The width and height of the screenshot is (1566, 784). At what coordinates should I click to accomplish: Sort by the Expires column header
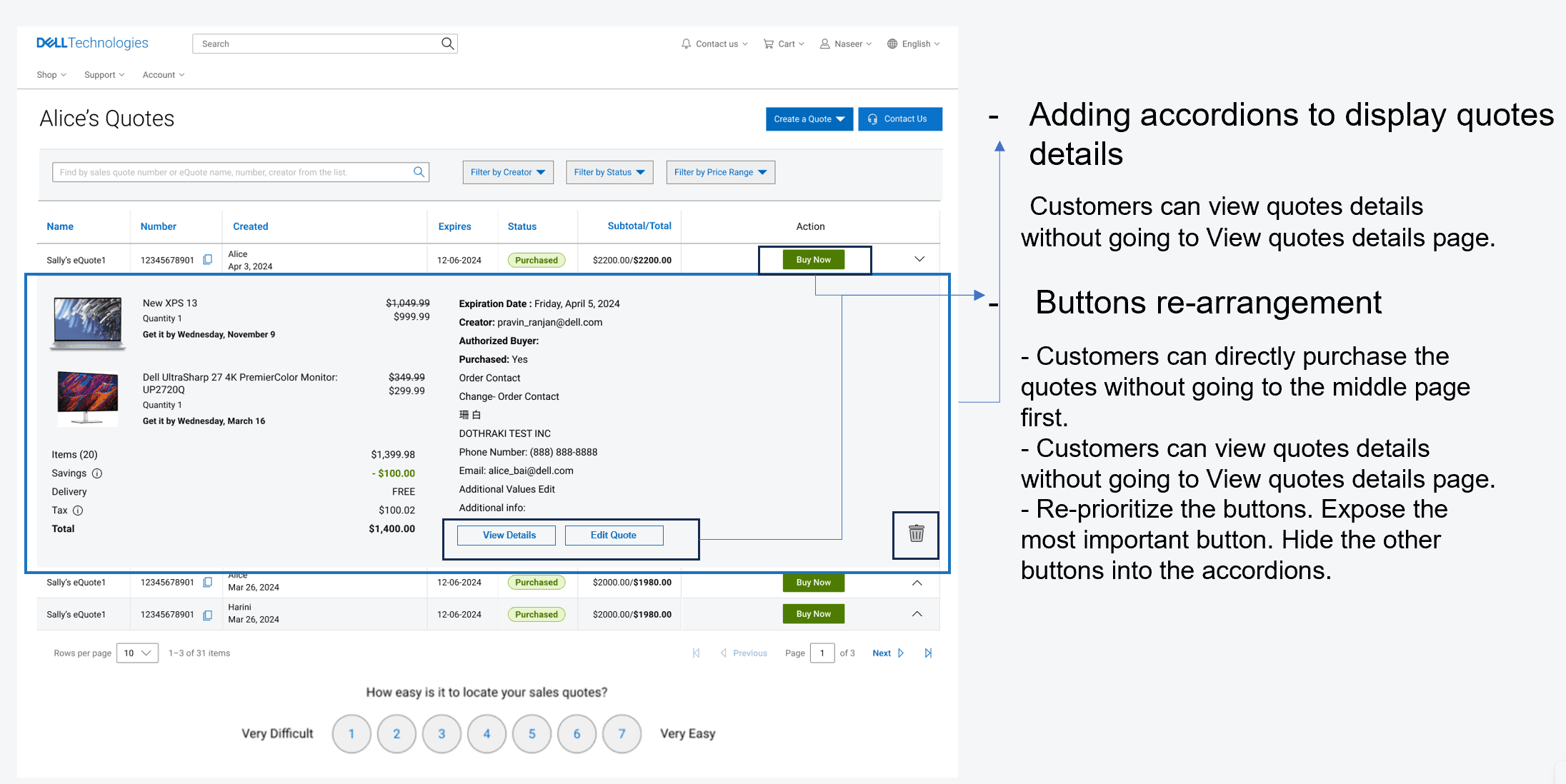(455, 226)
